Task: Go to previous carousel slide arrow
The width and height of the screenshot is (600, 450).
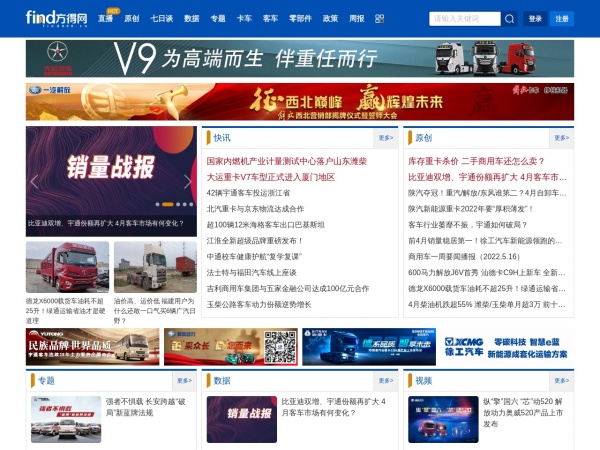Action: [34, 182]
